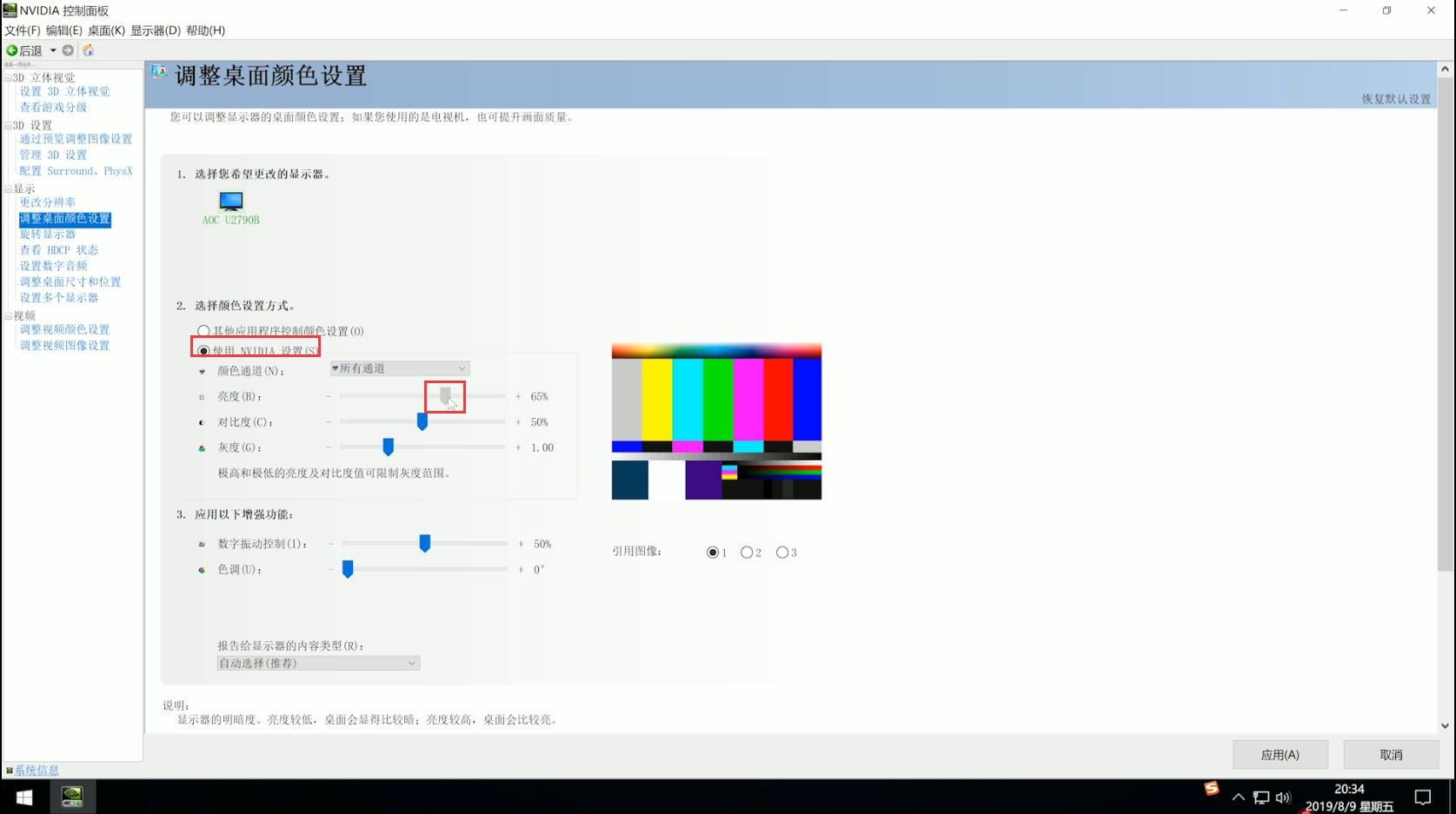Open 设置多个显示器 page
1456x814 pixels.
click(x=59, y=298)
